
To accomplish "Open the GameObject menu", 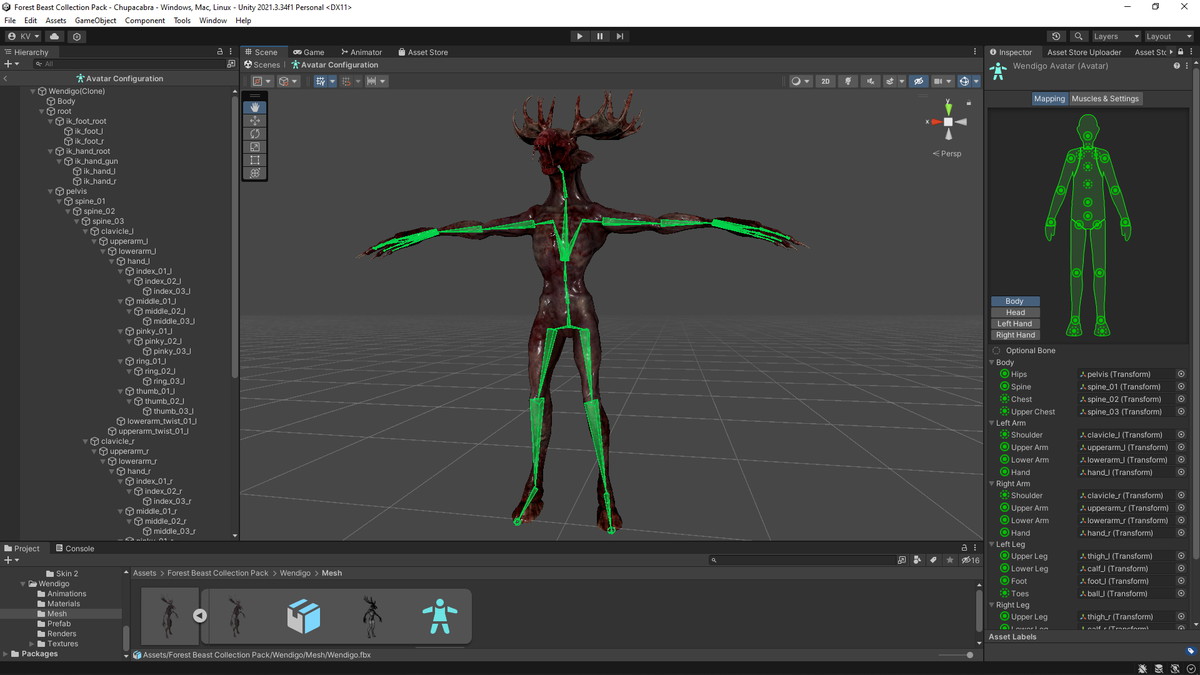I will [x=95, y=20].
